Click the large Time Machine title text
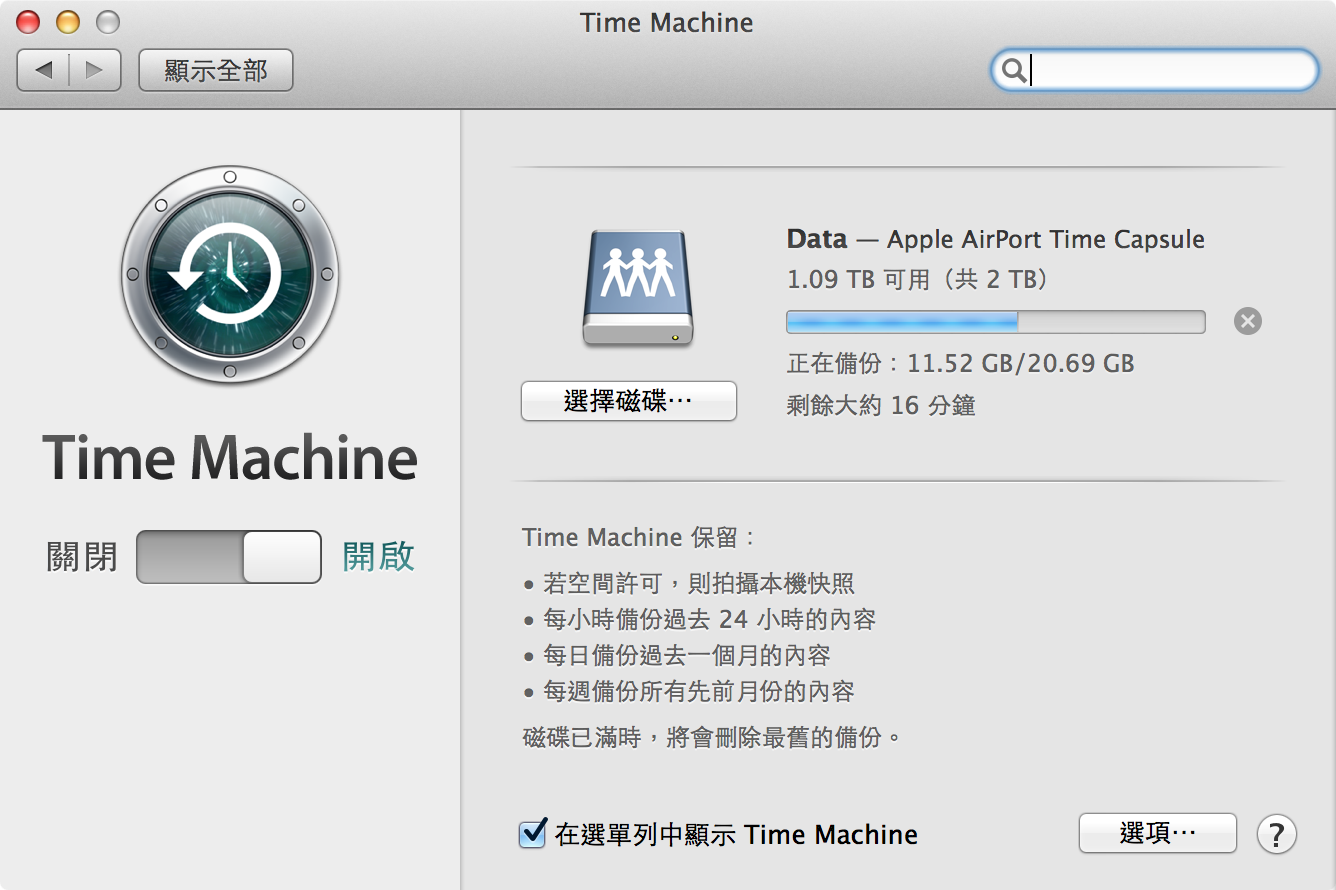This screenshot has height=890, width=1336. [x=230, y=458]
